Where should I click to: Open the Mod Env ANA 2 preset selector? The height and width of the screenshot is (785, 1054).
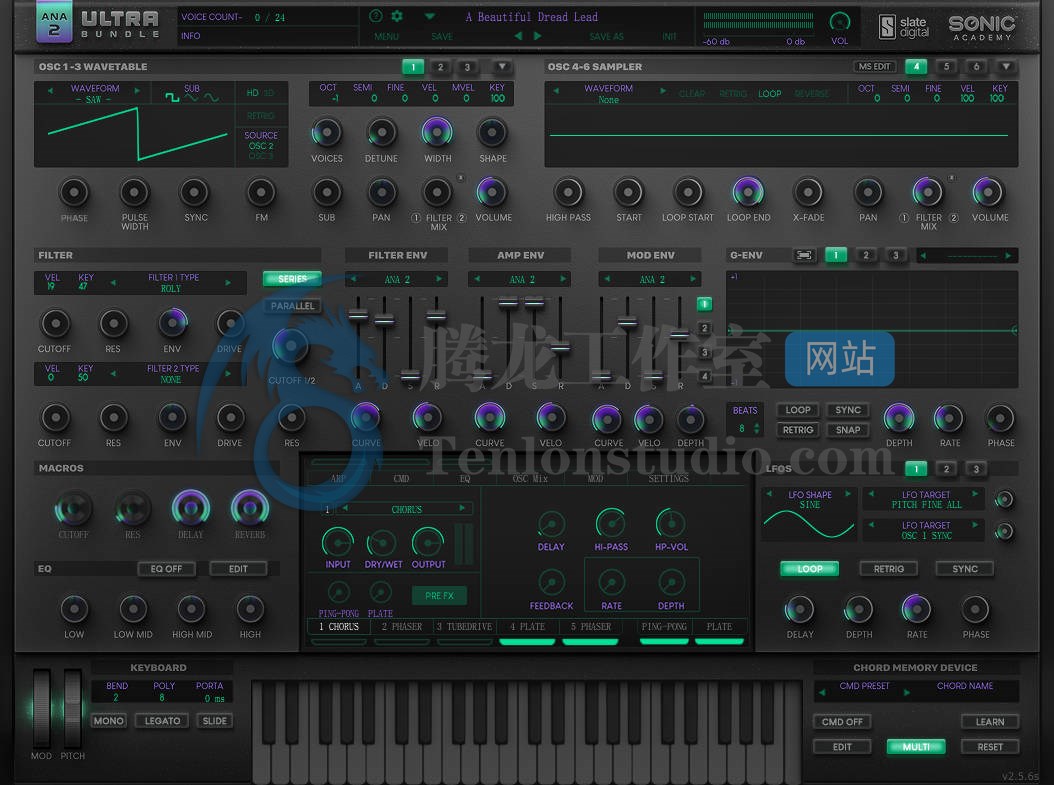coord(651,279)
